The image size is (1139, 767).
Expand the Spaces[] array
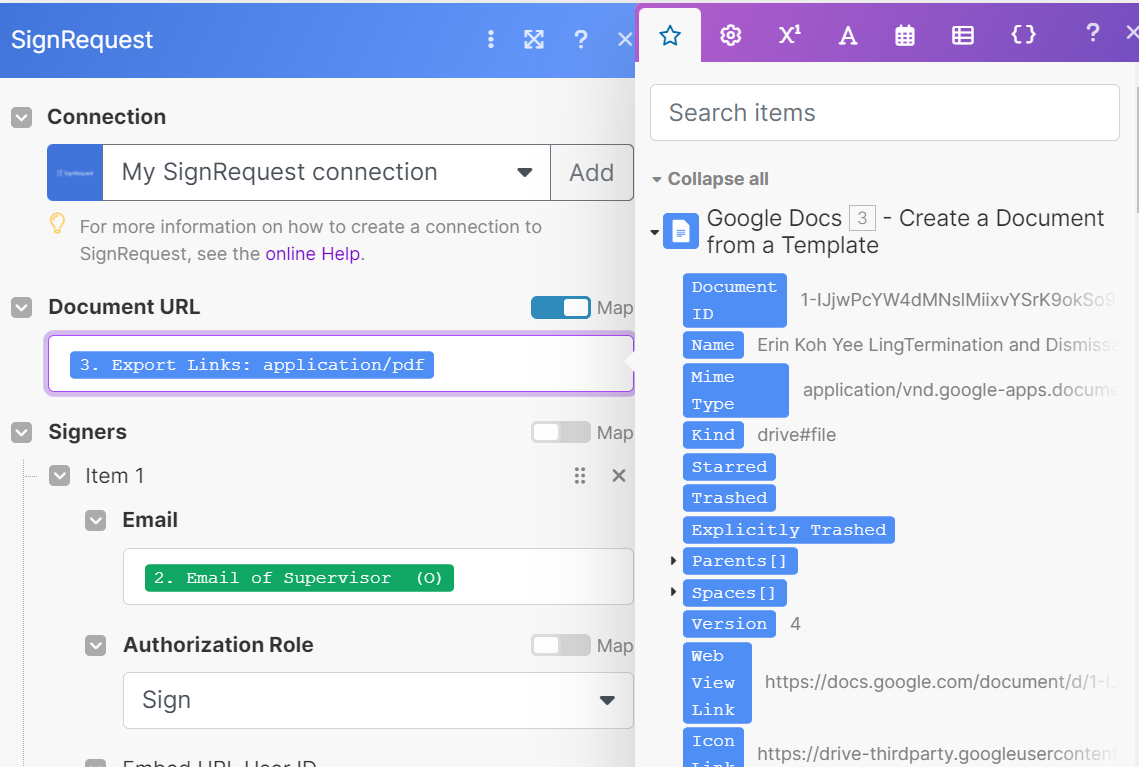pyautogui.click(x=673, y=592)
